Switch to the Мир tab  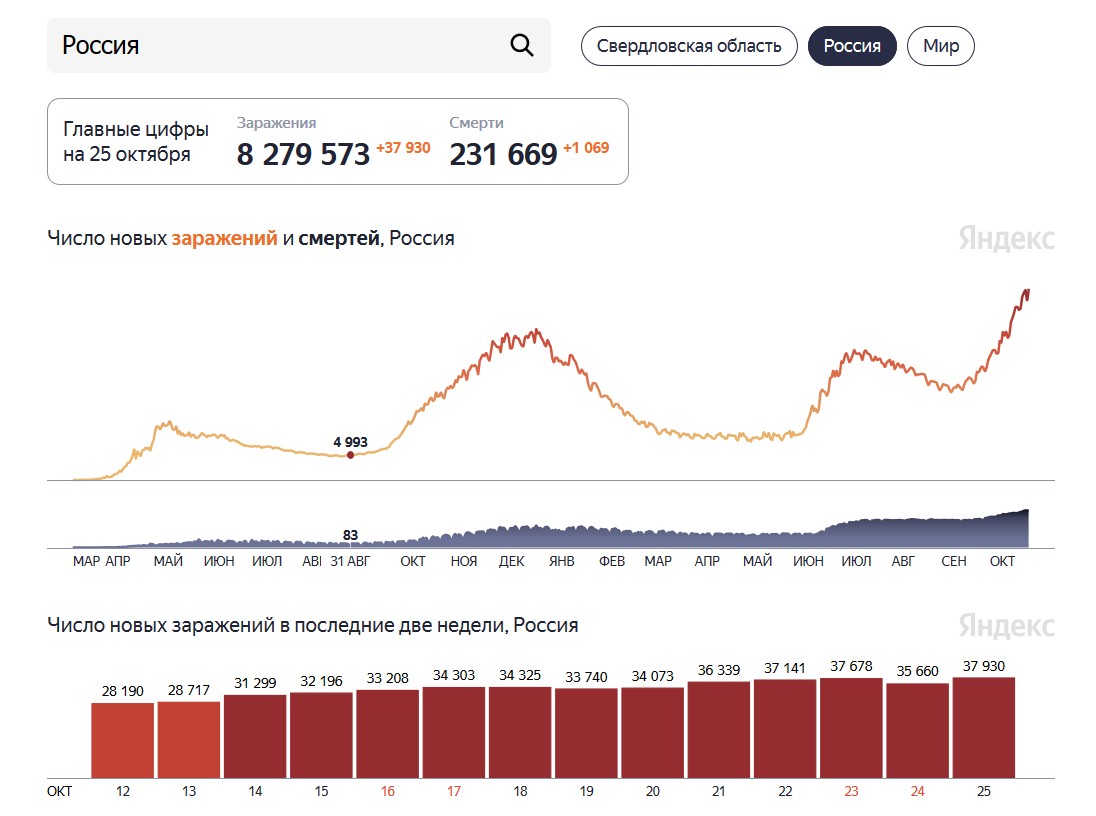point(940,46)
